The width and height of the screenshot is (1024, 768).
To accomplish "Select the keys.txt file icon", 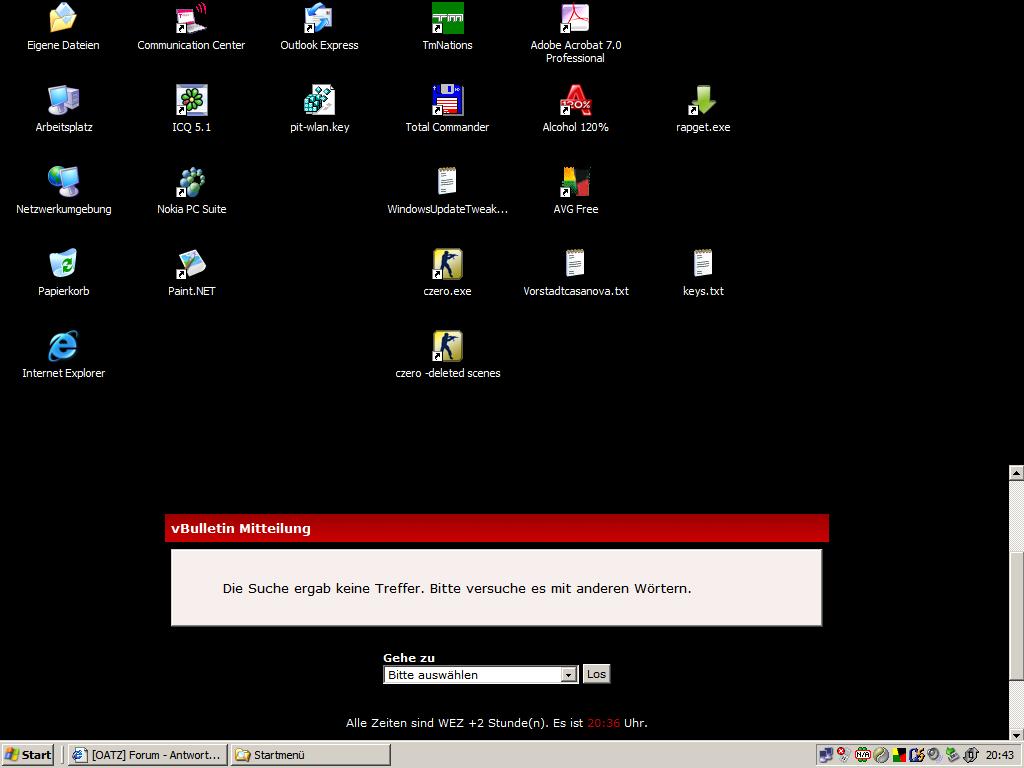I will click(x=703, y=265).
